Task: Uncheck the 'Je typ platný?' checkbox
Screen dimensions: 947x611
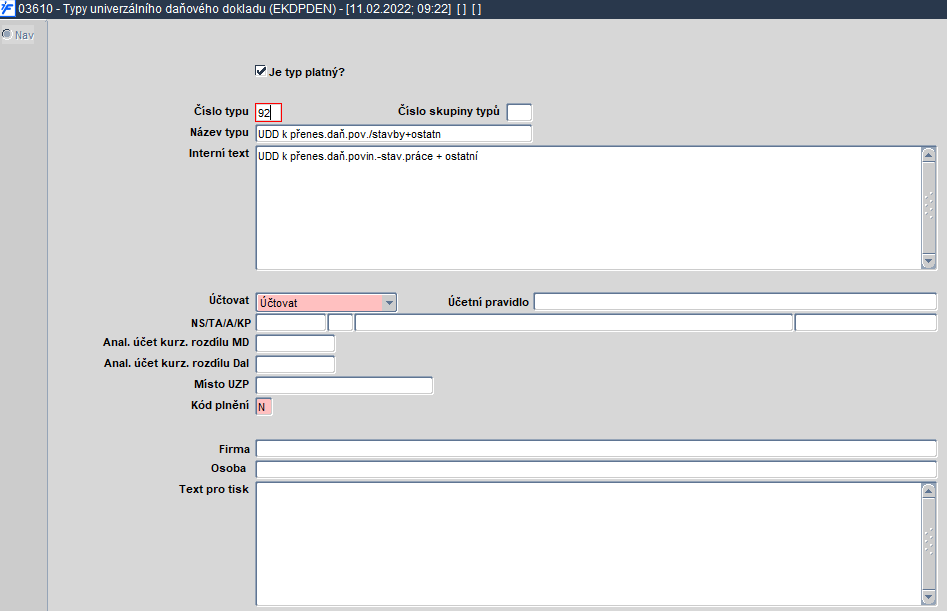Action: (261, 71)
